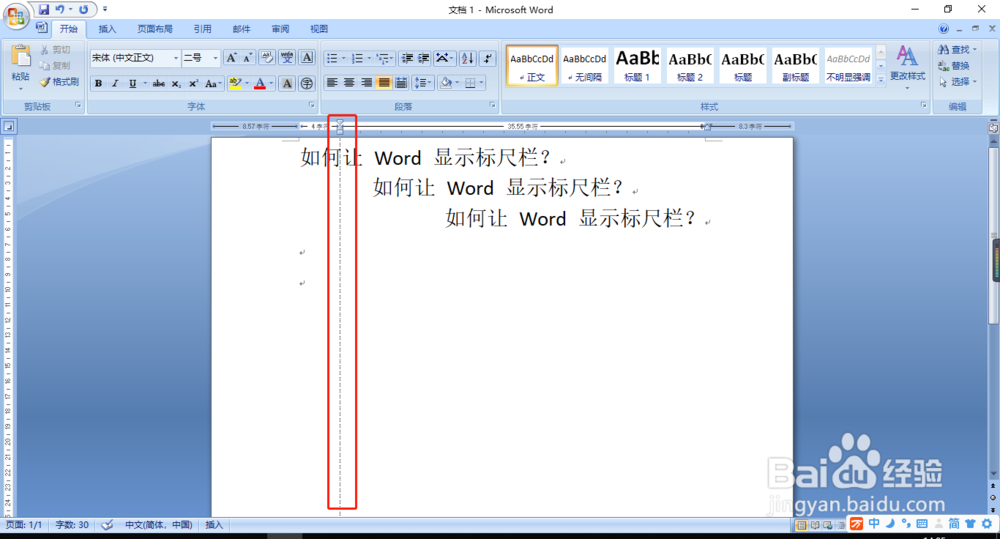Align text left
Viewport: 1000px width, 539px height.
pyautogui.click(x=332, y=83)
